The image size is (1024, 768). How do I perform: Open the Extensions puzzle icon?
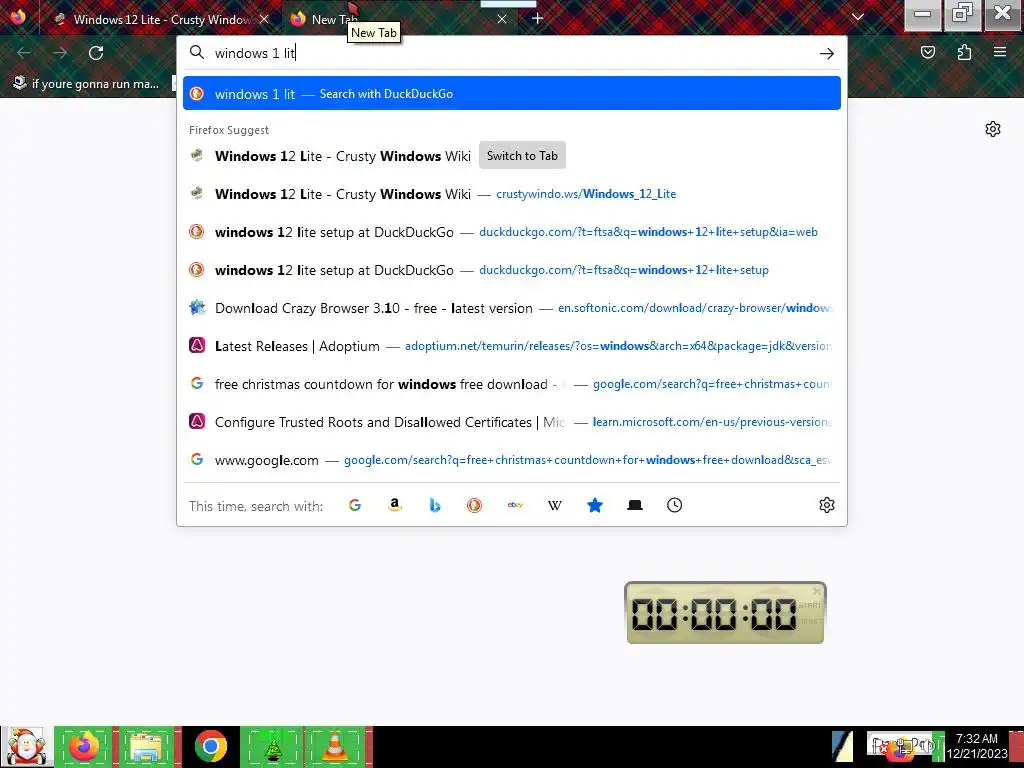[964, 52]
